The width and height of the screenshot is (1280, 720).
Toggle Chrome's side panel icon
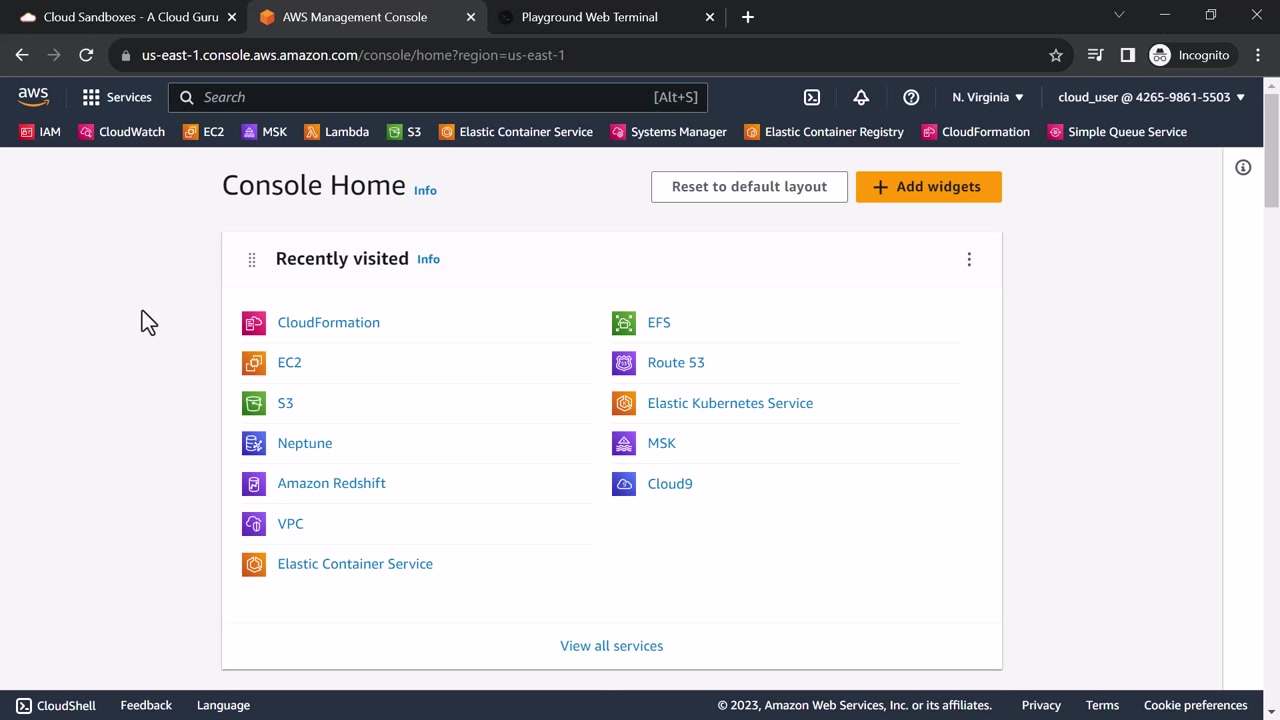(1128, 55)
